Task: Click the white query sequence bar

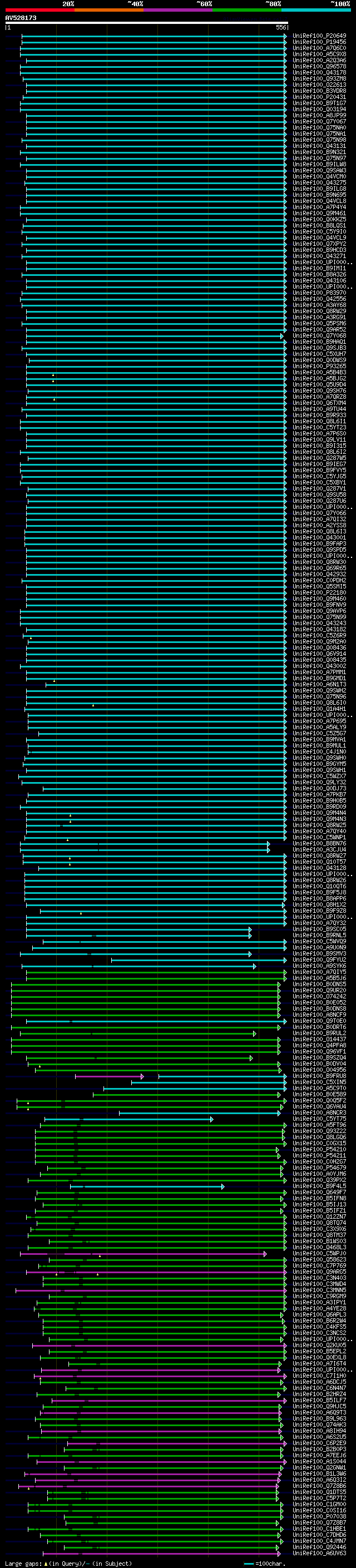Action: click(146, 22)
